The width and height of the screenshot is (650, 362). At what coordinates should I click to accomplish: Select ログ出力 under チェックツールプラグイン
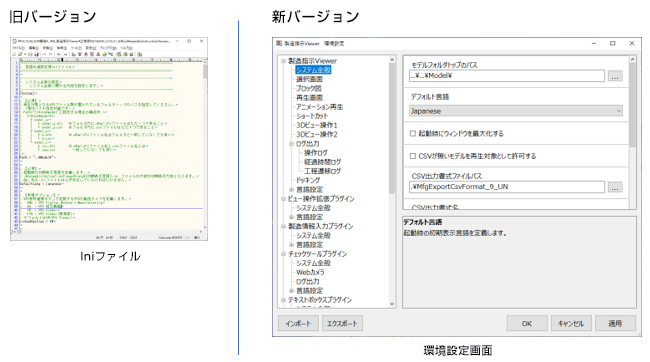click(308, 281)
